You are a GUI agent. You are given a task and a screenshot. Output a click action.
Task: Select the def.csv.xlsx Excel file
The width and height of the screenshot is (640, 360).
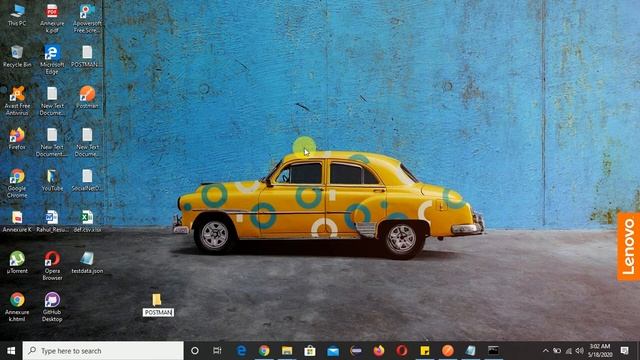tap(87, 221)
